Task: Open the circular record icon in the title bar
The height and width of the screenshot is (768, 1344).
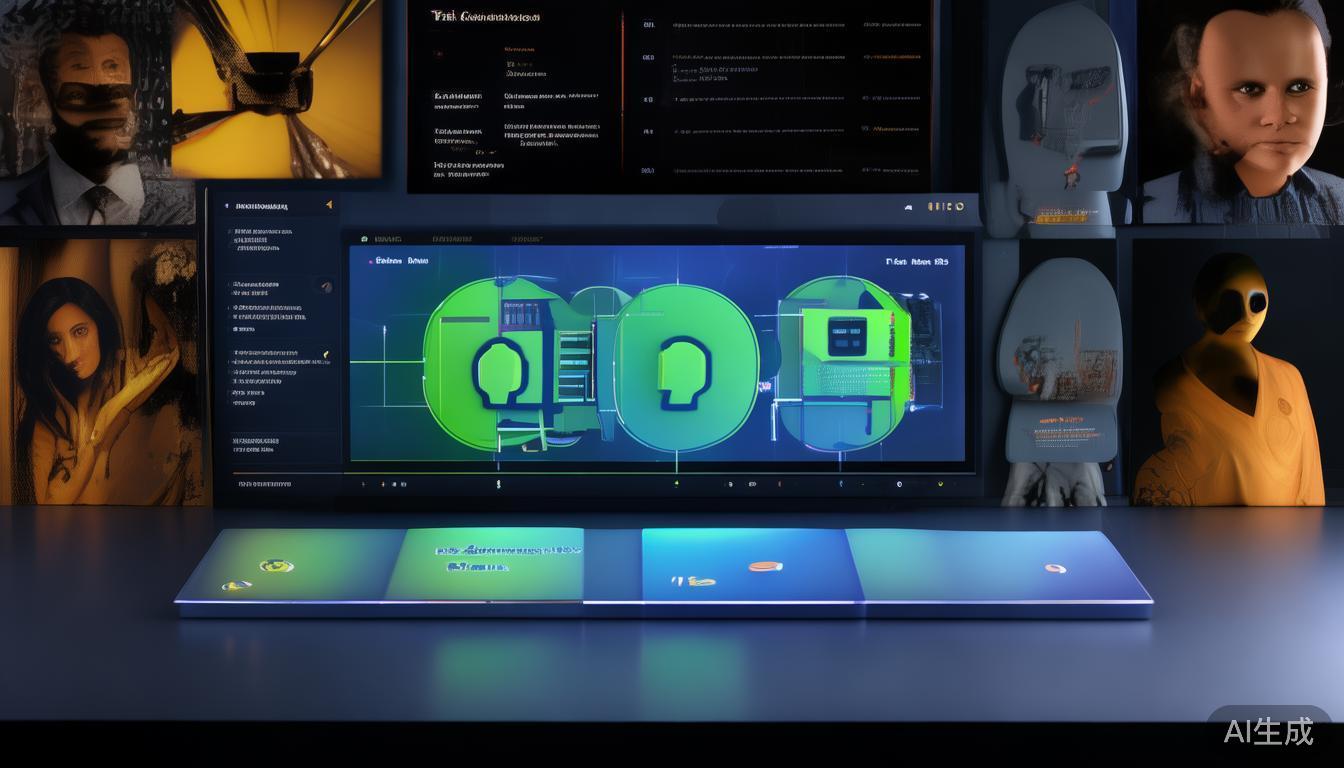Action: (958, 206)
